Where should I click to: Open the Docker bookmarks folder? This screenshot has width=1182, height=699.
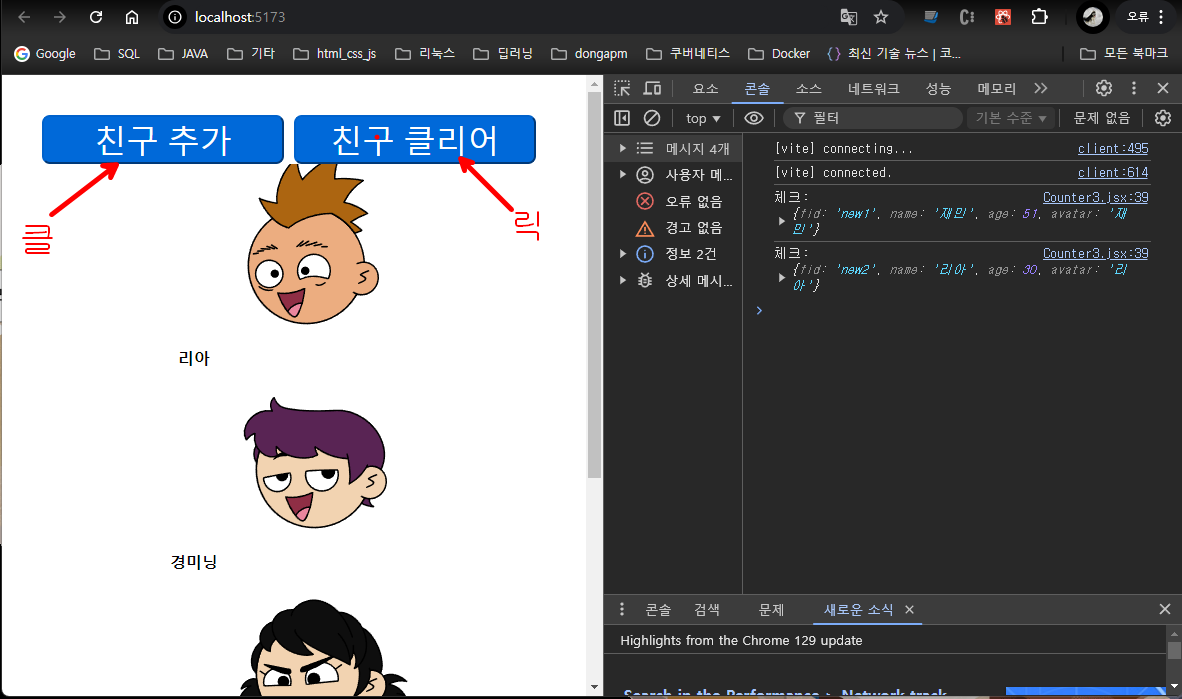(x=779, y=54)
